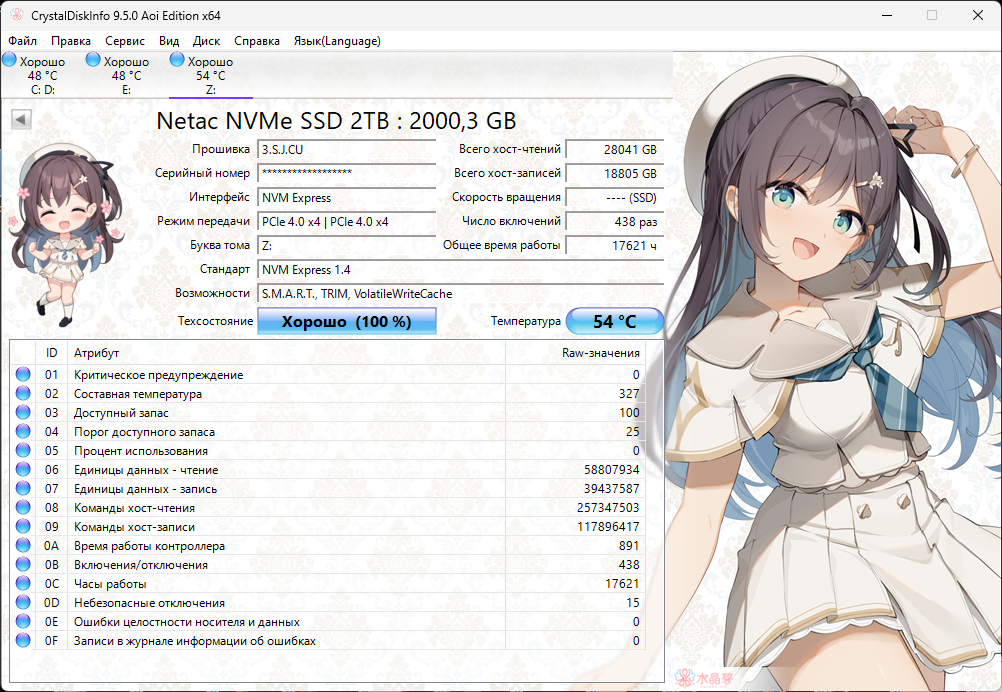
Task: Open the Диск menu
Action: tap(206, 41)
